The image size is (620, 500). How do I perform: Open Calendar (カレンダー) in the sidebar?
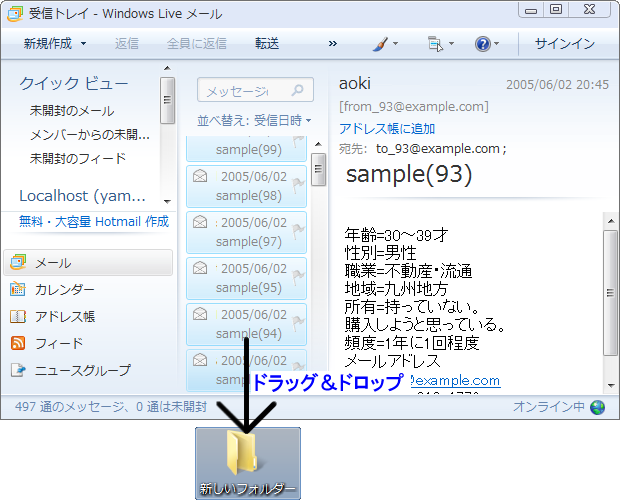click(64, 290)
